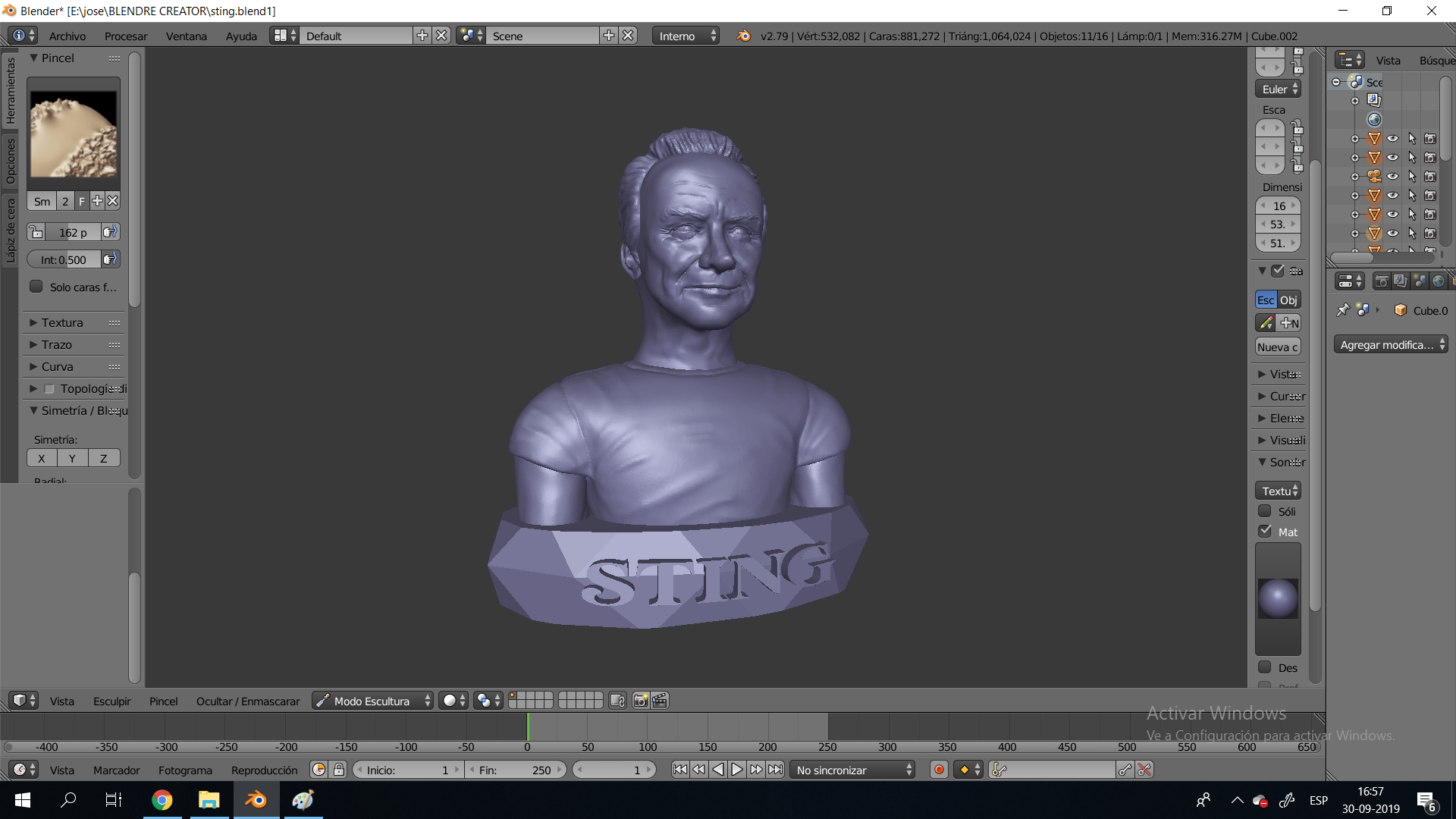Click the camera object icon in the outliner
The height and width of the screenshot is (819, 1456).
click(x=1374, y=175)
